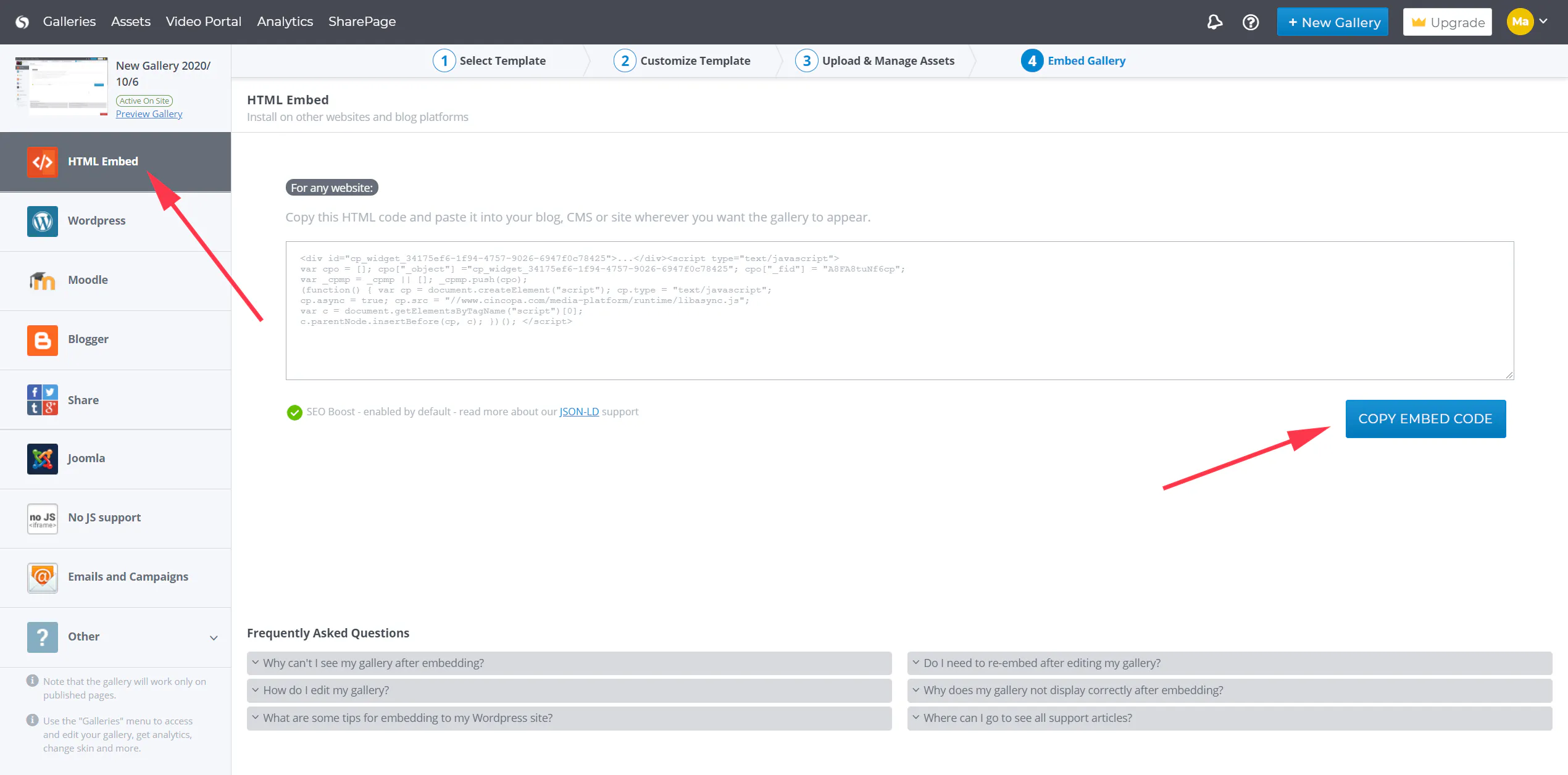Select the Share social icons
The width and height of the screenshot is (1568, 775).
[x=43, y=400]
